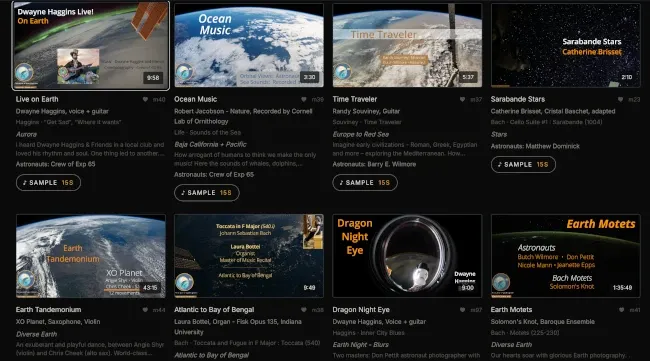
Task: Favorite Sarabande Stars with heart icon
Action: (621, 99)
